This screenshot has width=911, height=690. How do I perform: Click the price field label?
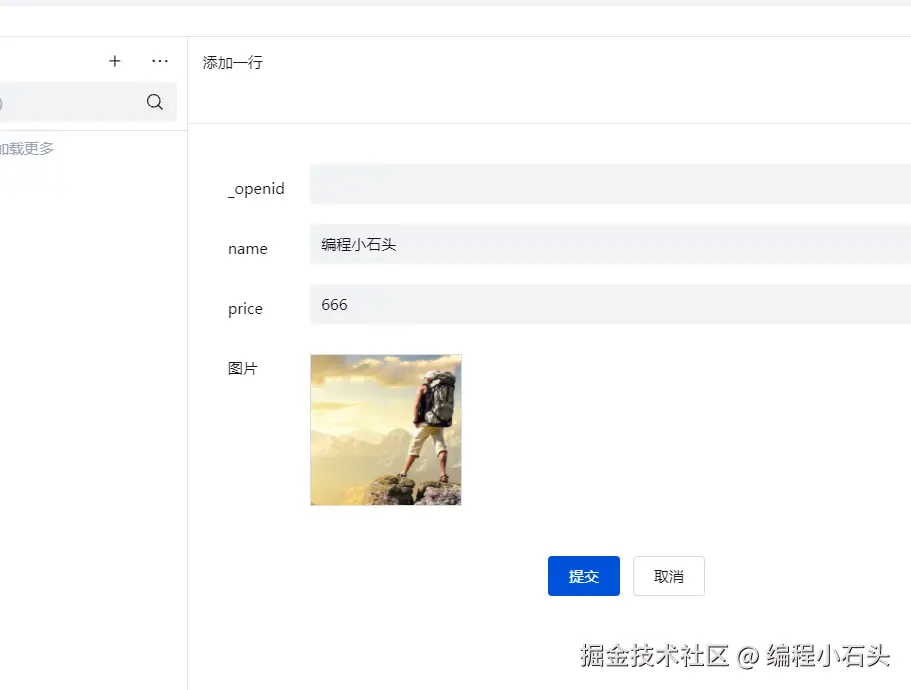[x=245, y=309]
